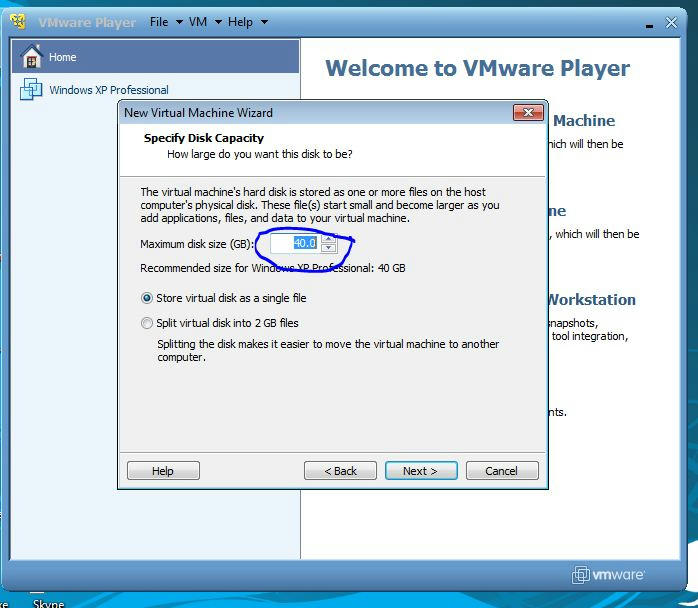The image size is (698, 608).
Task: Click the Recommended size 40 GB text
Action: pyautogui.click(x=272, y=268)
